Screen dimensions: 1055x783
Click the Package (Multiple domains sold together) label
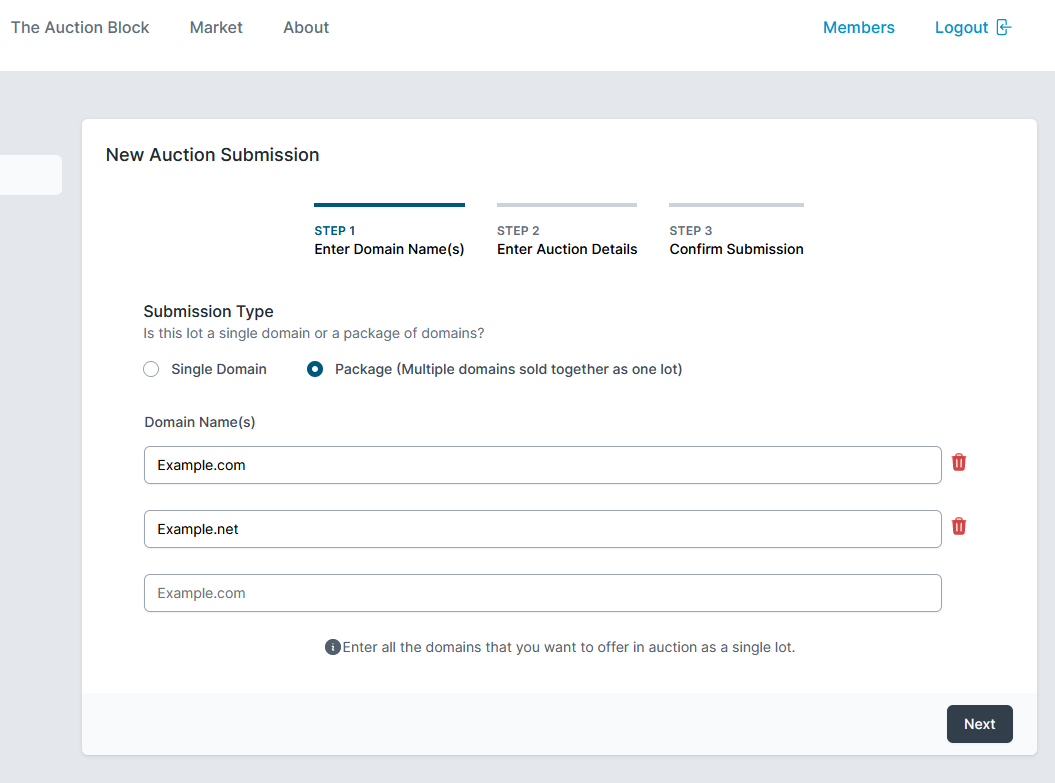click(x=509, y=369)
